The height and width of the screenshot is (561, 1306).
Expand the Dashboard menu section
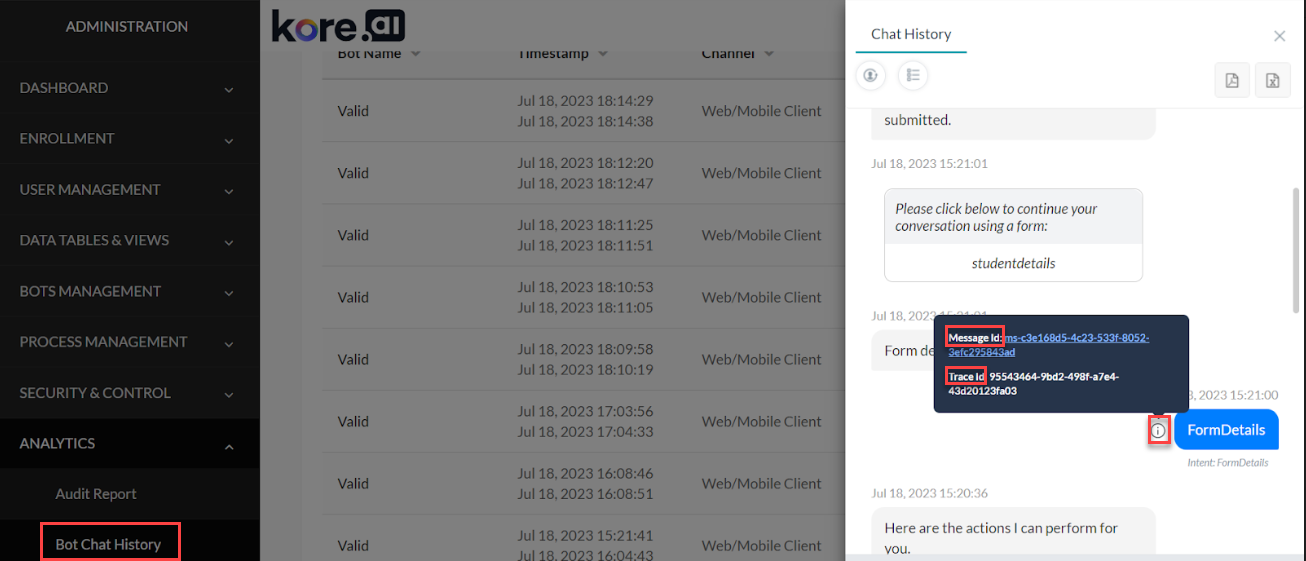click(229, 89)
